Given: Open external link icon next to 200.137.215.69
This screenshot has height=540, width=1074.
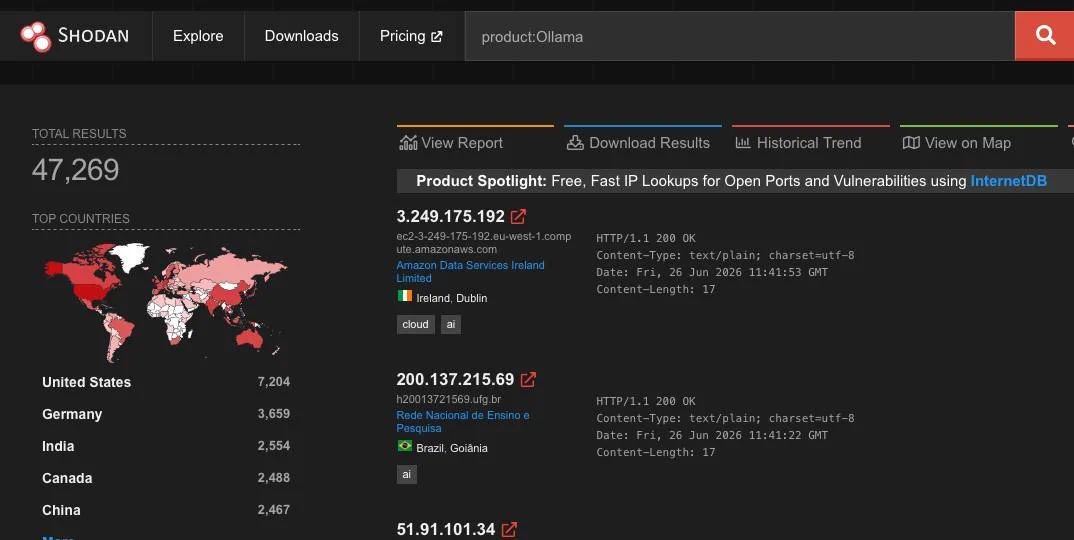Looking at the screenshot, I should 528,380.
